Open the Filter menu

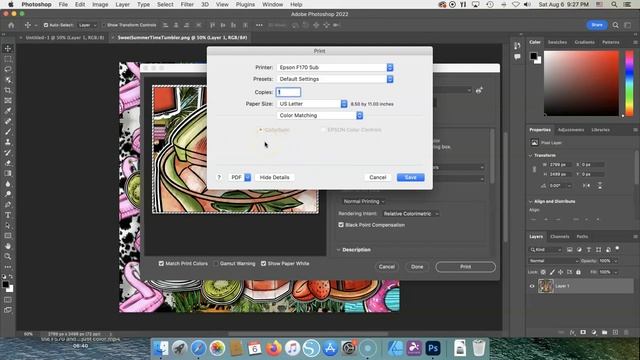[187, 4]
